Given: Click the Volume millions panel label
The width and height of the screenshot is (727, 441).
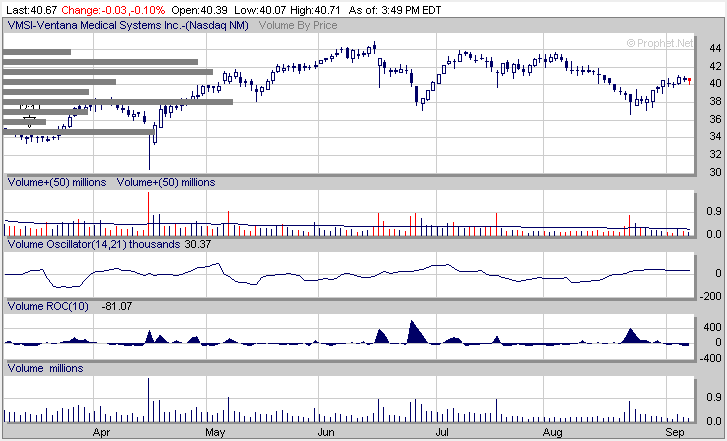Looking at the screenshot, I should pyautogui.click(x=45, y=368).
